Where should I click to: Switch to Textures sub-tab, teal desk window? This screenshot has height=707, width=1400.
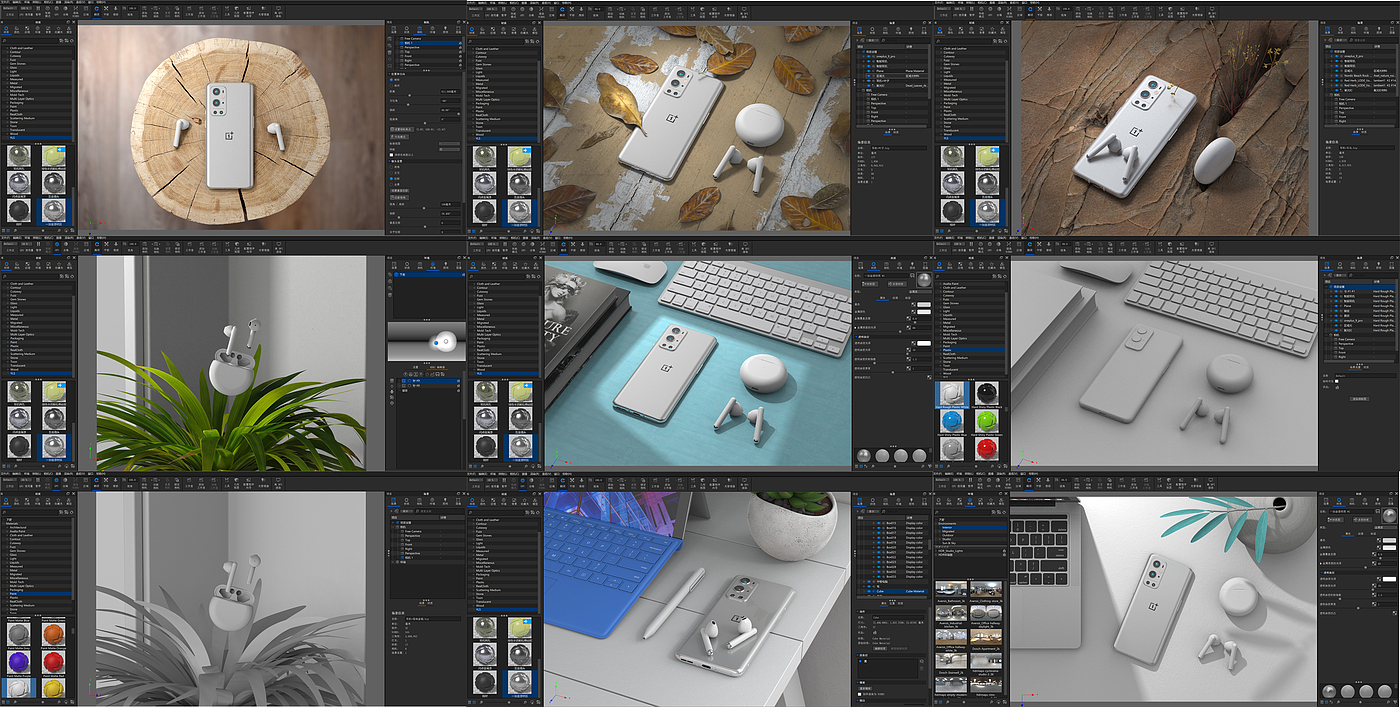895,298
